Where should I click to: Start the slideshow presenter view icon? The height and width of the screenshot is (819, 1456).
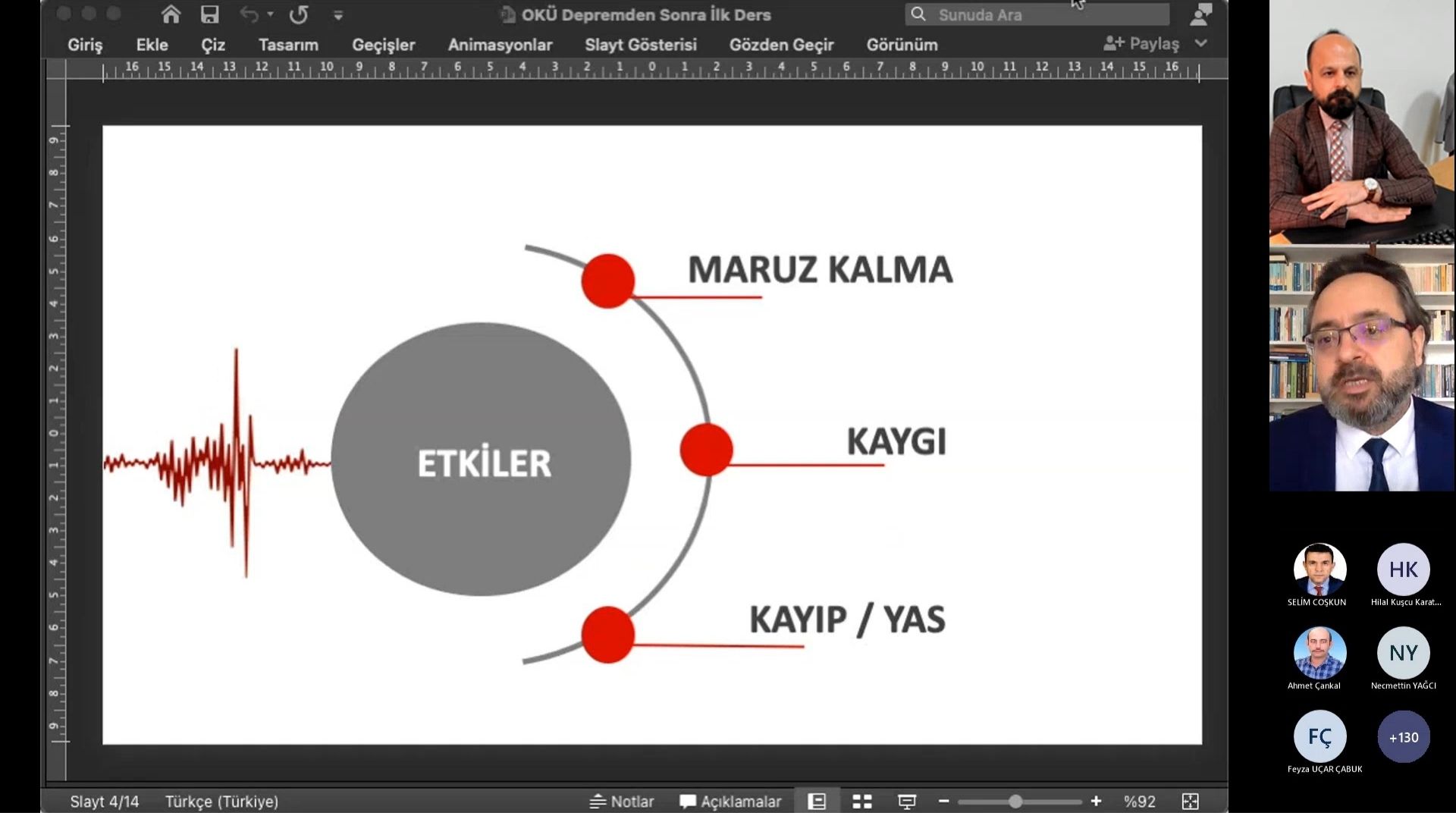coord(907,802)
